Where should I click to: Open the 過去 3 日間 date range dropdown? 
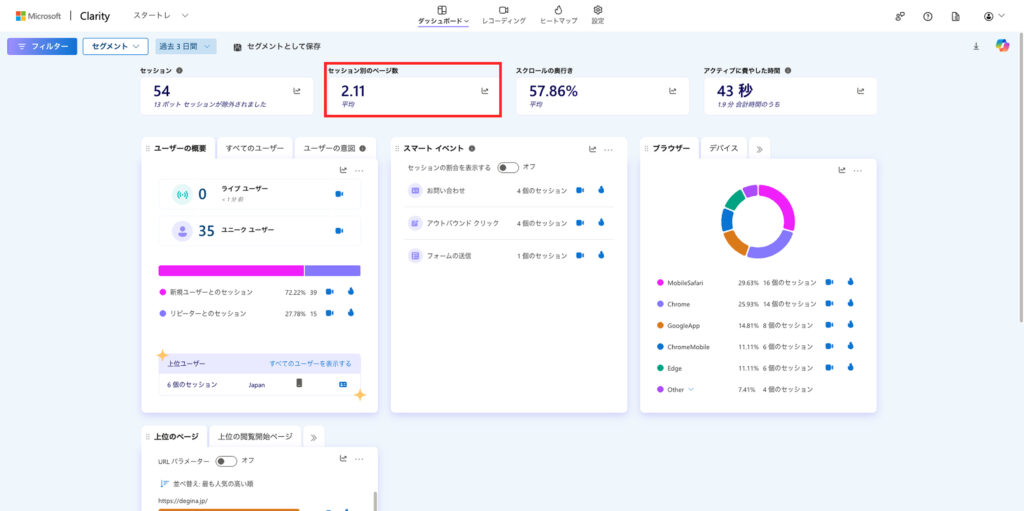tap(186, 46)
